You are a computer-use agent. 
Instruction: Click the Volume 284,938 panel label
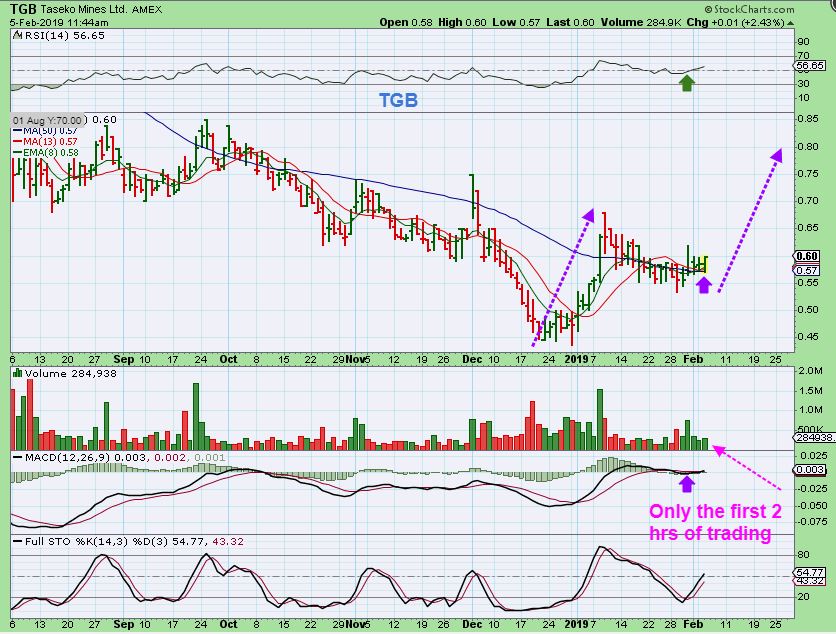(x=70, y=374)
